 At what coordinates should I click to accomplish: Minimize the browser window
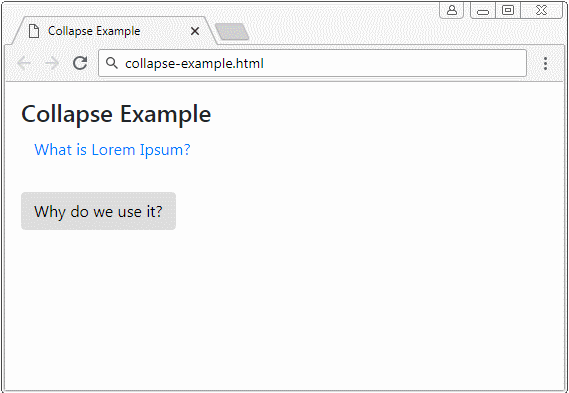pyautogui.click(x=483, y=11)
